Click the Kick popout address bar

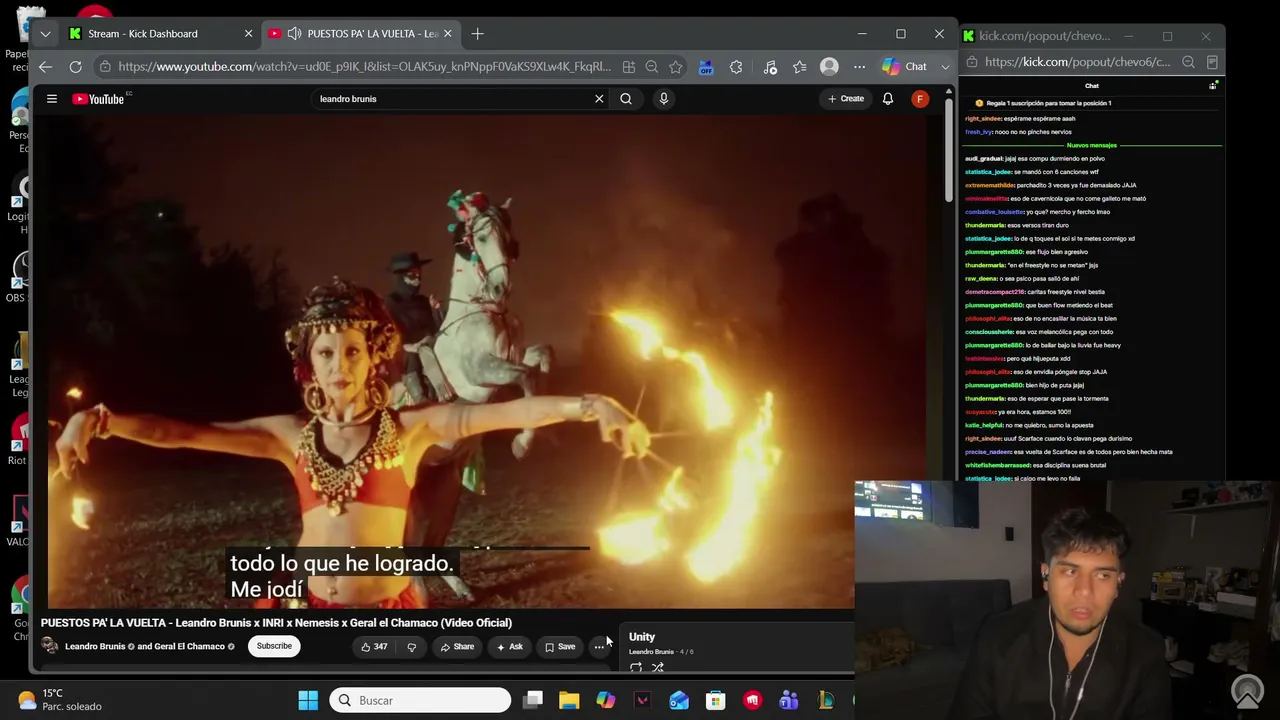[1077, 62]
